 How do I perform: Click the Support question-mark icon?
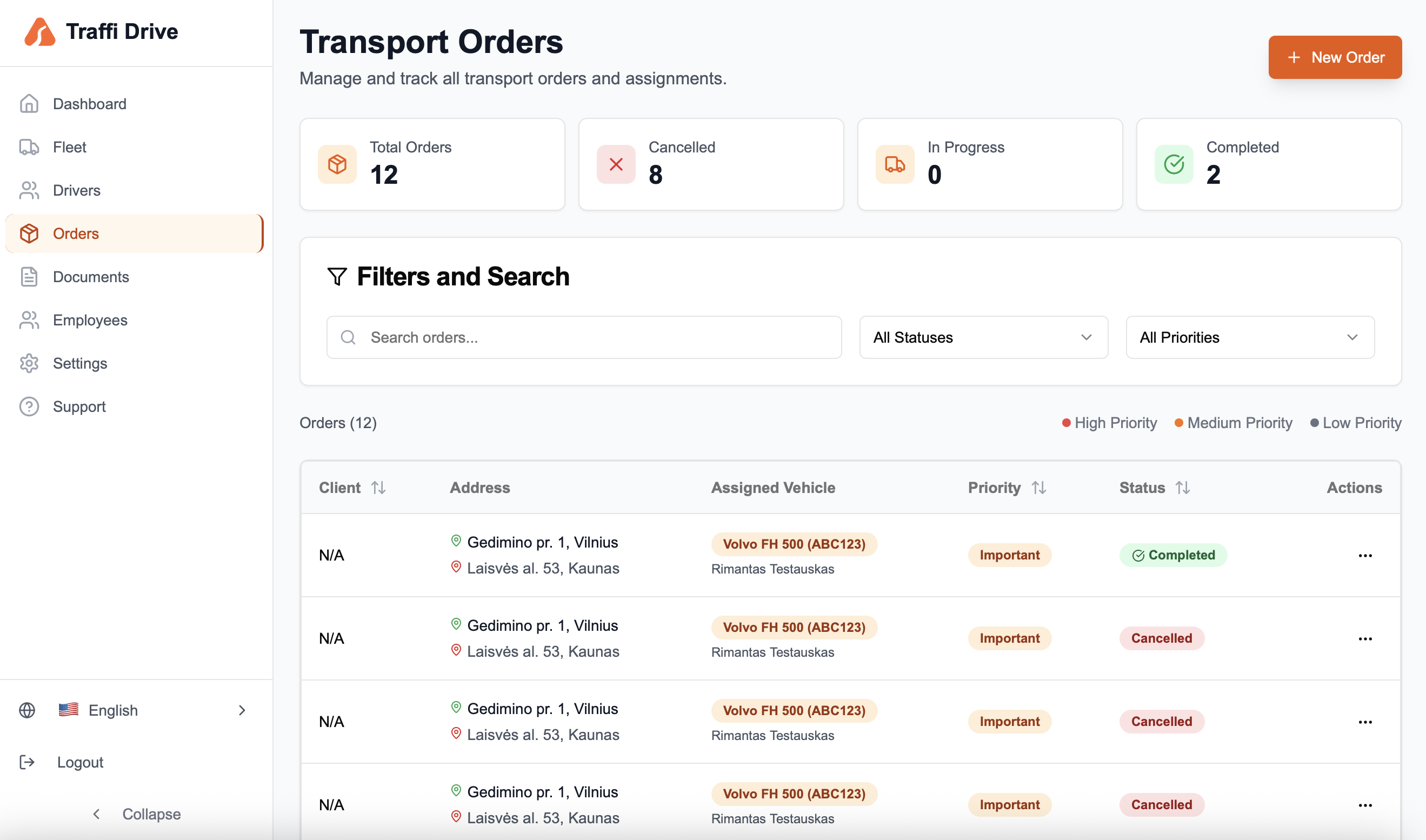click(x=29, y=406)
